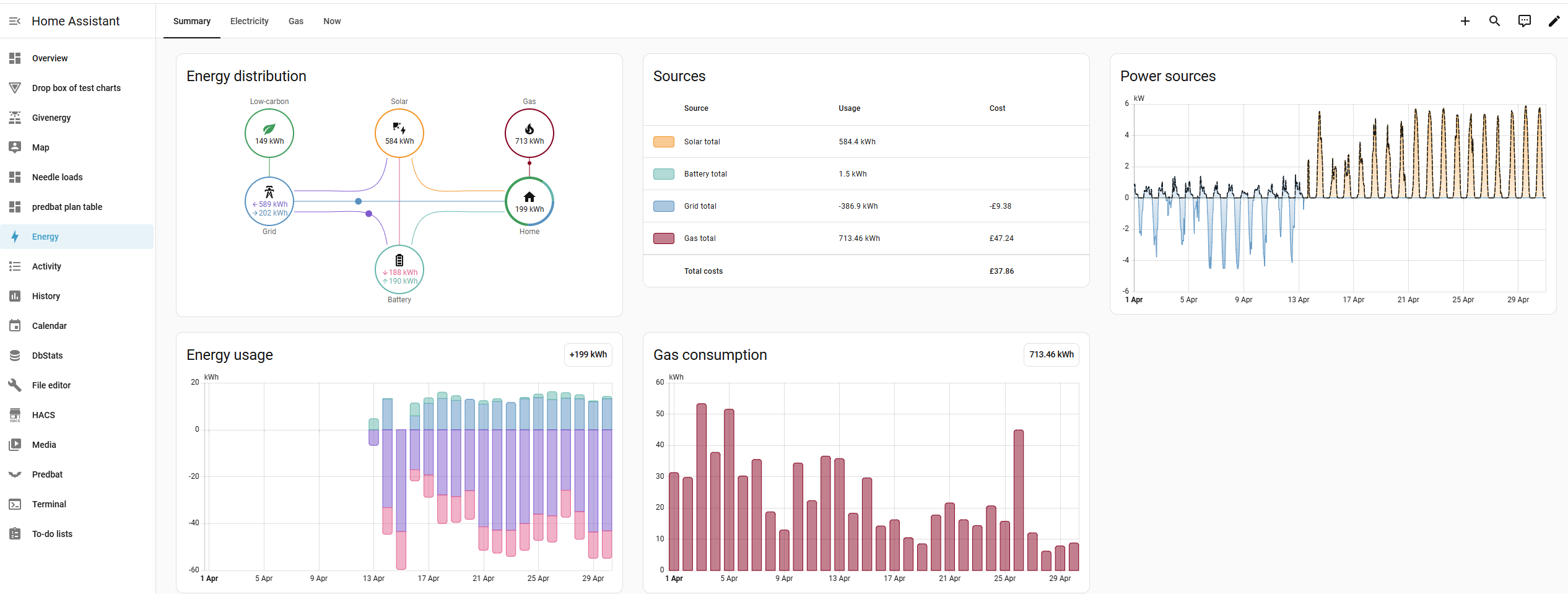Screen dimensions: 1568x594
Task: Click the plus add icon in header
Action: pyautogui.click(x=1465, y=21)
